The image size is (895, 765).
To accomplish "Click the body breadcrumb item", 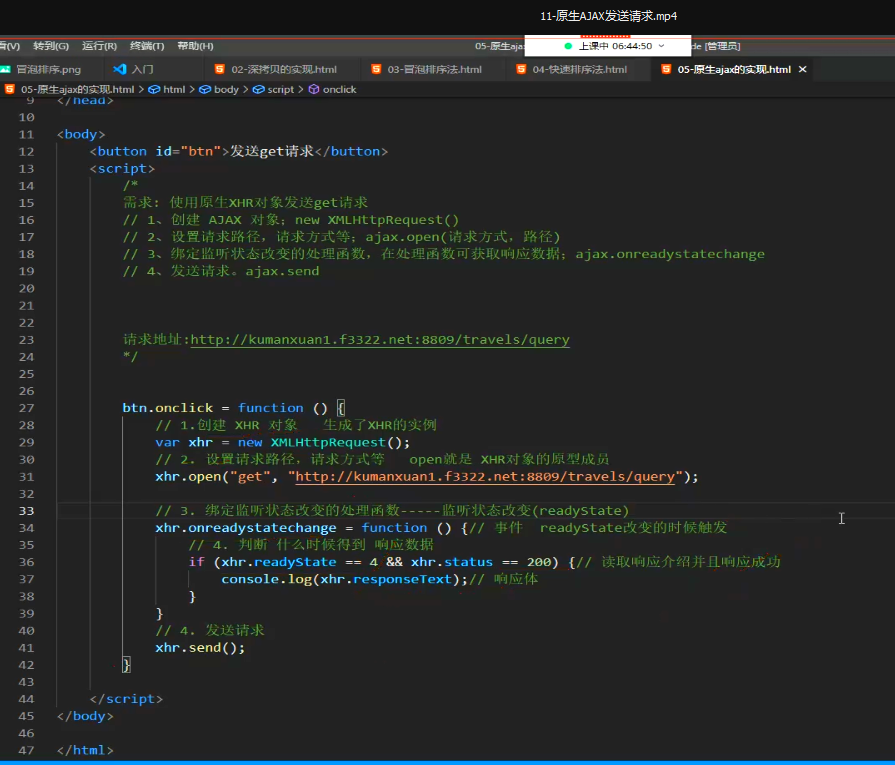I will [x=226, y=89].
